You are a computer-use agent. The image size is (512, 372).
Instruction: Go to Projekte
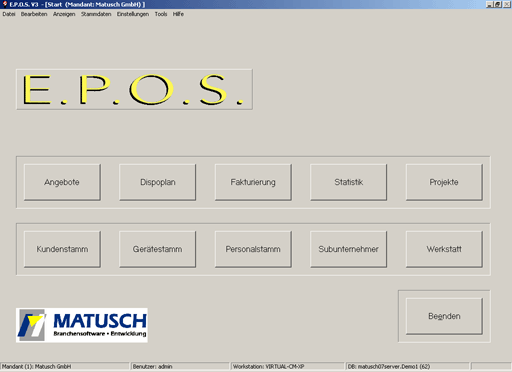click(444, 182)
